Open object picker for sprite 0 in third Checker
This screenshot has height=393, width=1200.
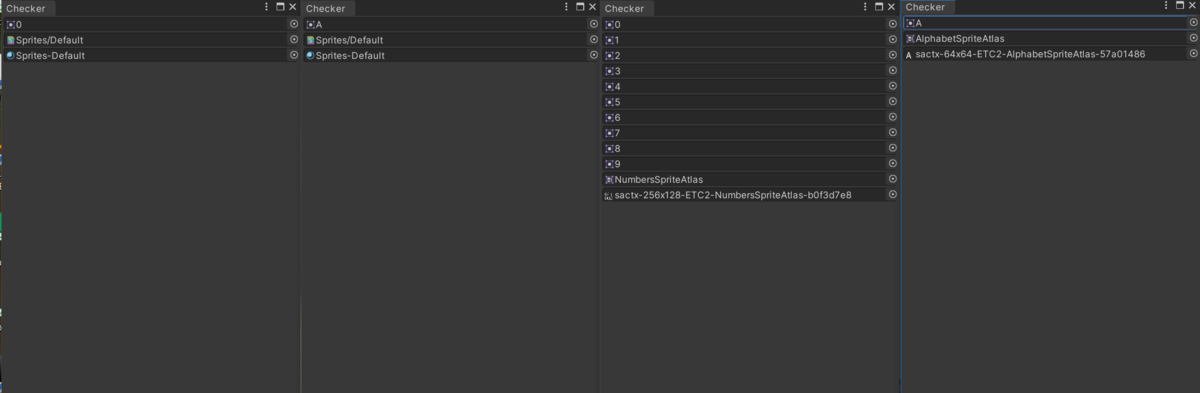(x=893, y=24)
